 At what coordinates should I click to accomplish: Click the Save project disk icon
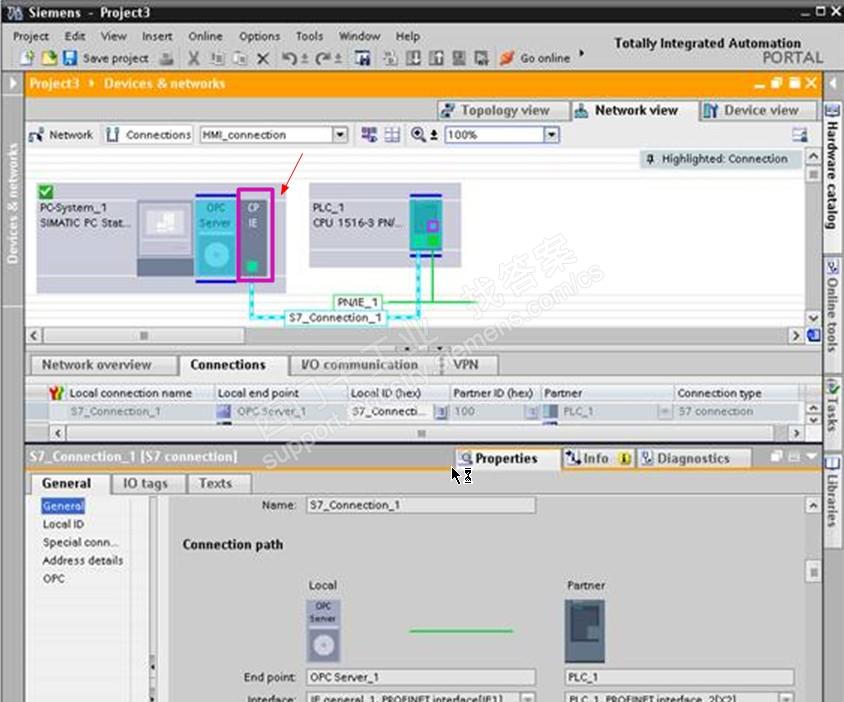point(70,58)
